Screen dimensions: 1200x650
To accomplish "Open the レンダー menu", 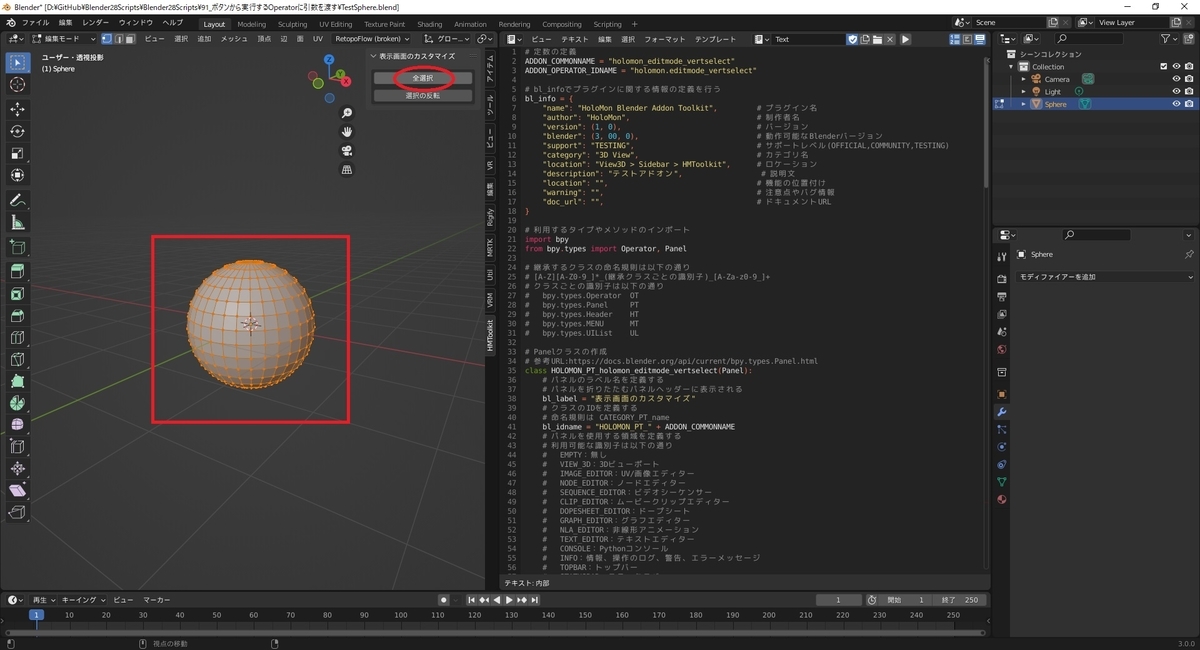I will point(95,21).
